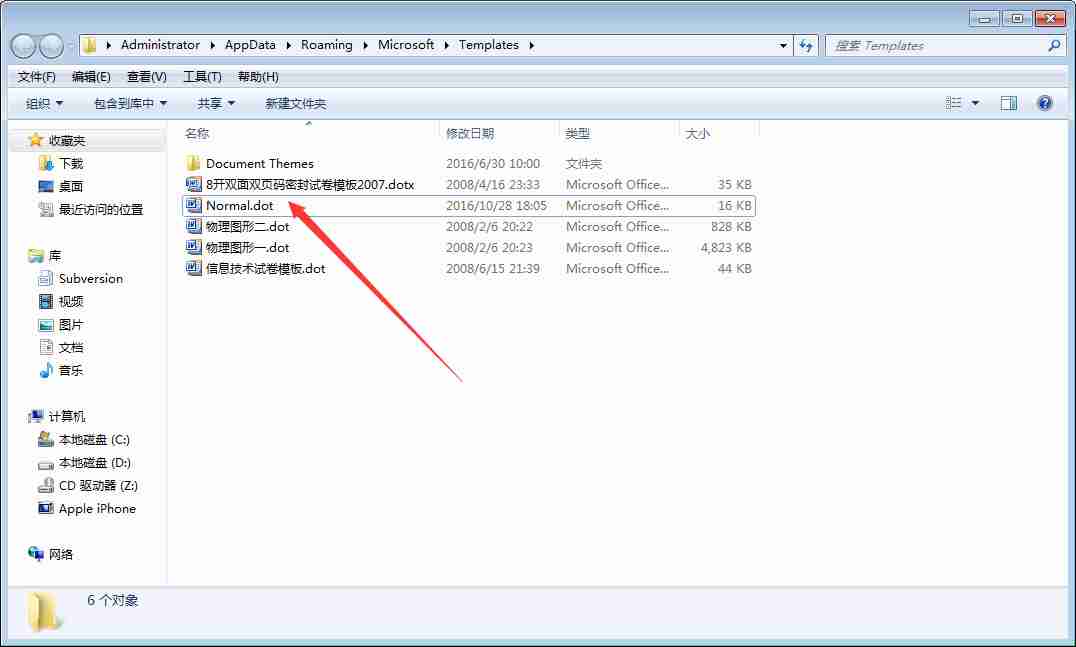
Task: Click the folder icon in the address bar
Action: 91,45
